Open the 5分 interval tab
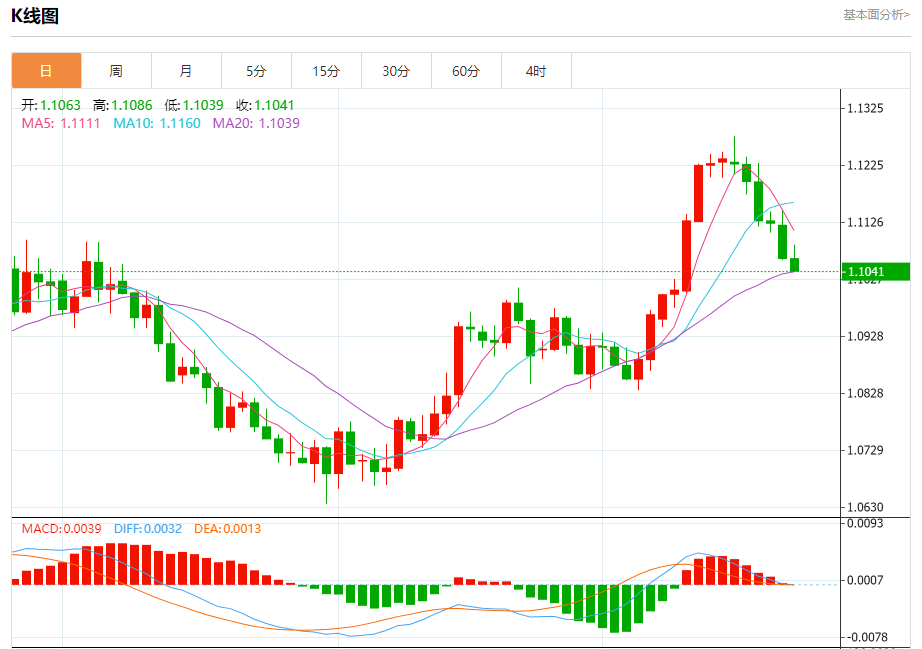Image resolution: width=922 pixels, height=649 pixels. click(256, 71)
